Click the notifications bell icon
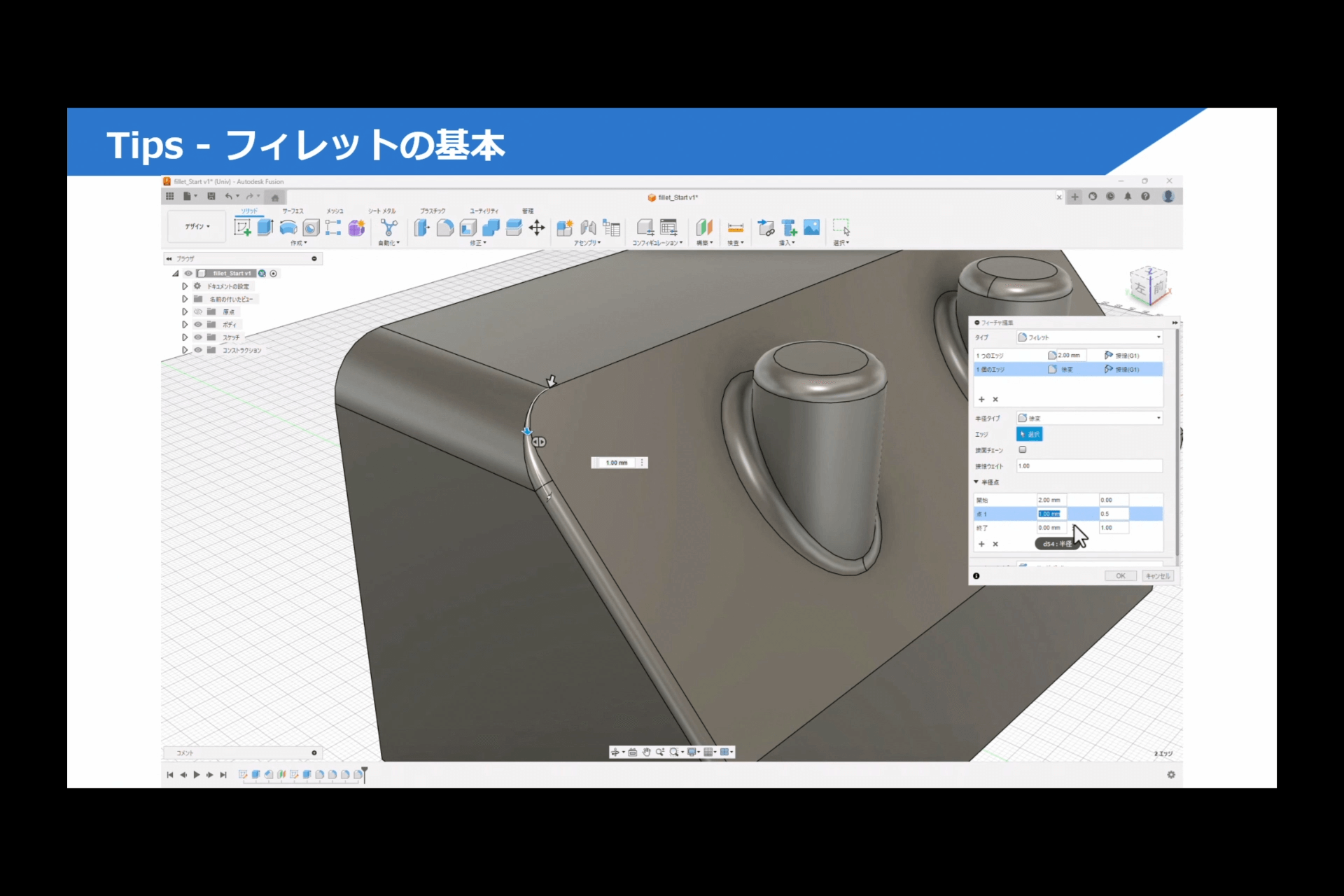The height and width of the screenshot is (896, 1344). pyautogui.click(x=1128, y=197)
